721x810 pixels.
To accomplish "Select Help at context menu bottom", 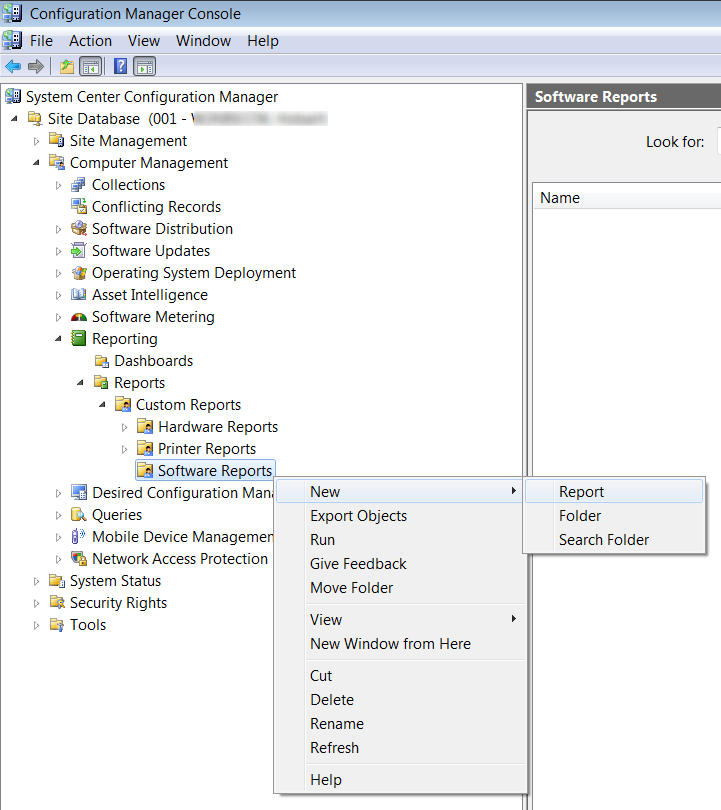I will 400,780.
